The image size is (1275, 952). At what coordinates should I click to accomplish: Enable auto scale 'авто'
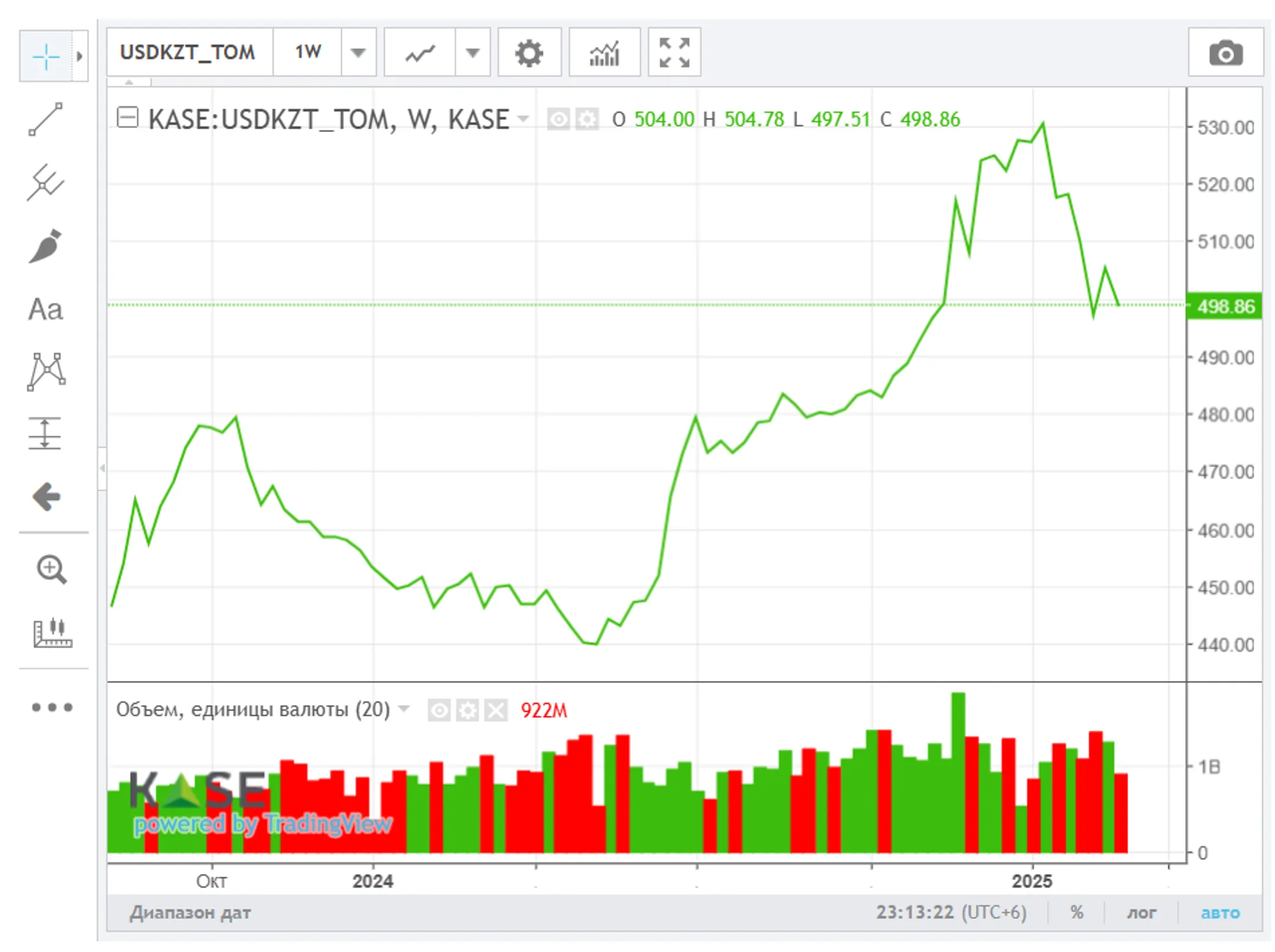click(1220, 912)
